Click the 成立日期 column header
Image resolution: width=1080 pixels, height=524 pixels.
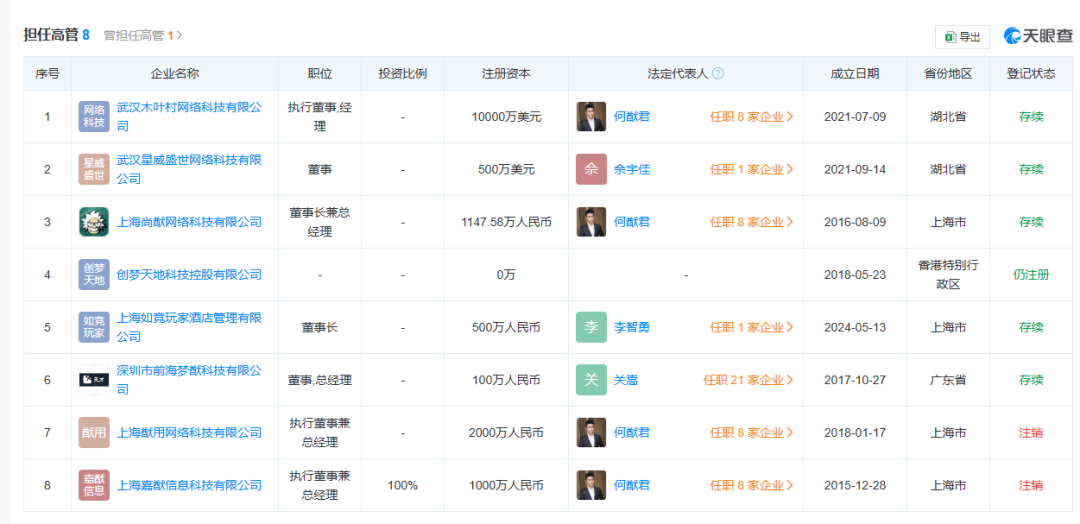855,74
